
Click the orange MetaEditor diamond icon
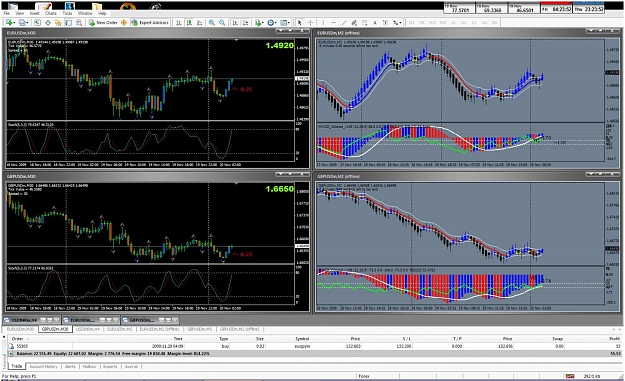pos(124,23)
